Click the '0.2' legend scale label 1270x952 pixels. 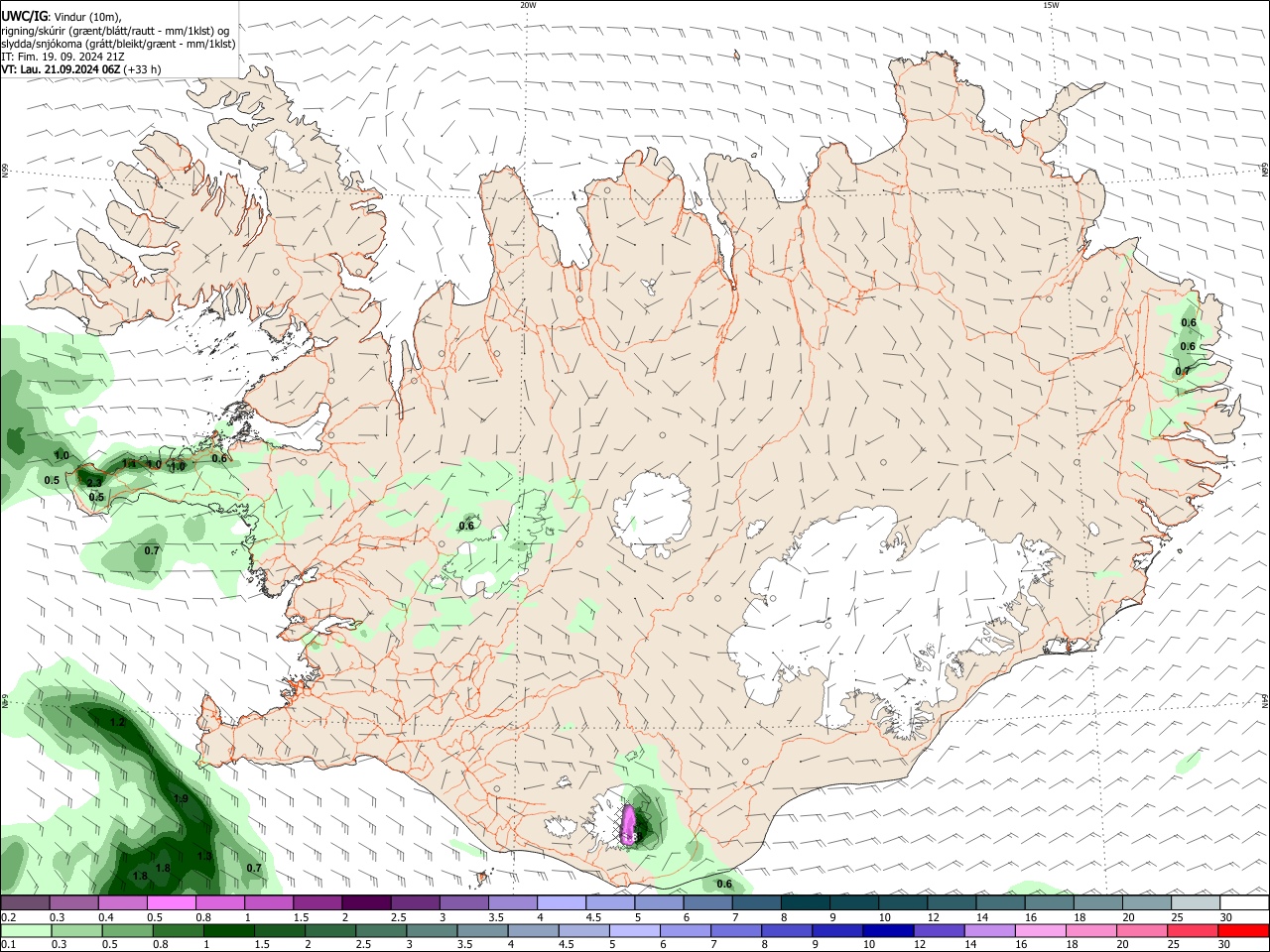click(8, 917)
